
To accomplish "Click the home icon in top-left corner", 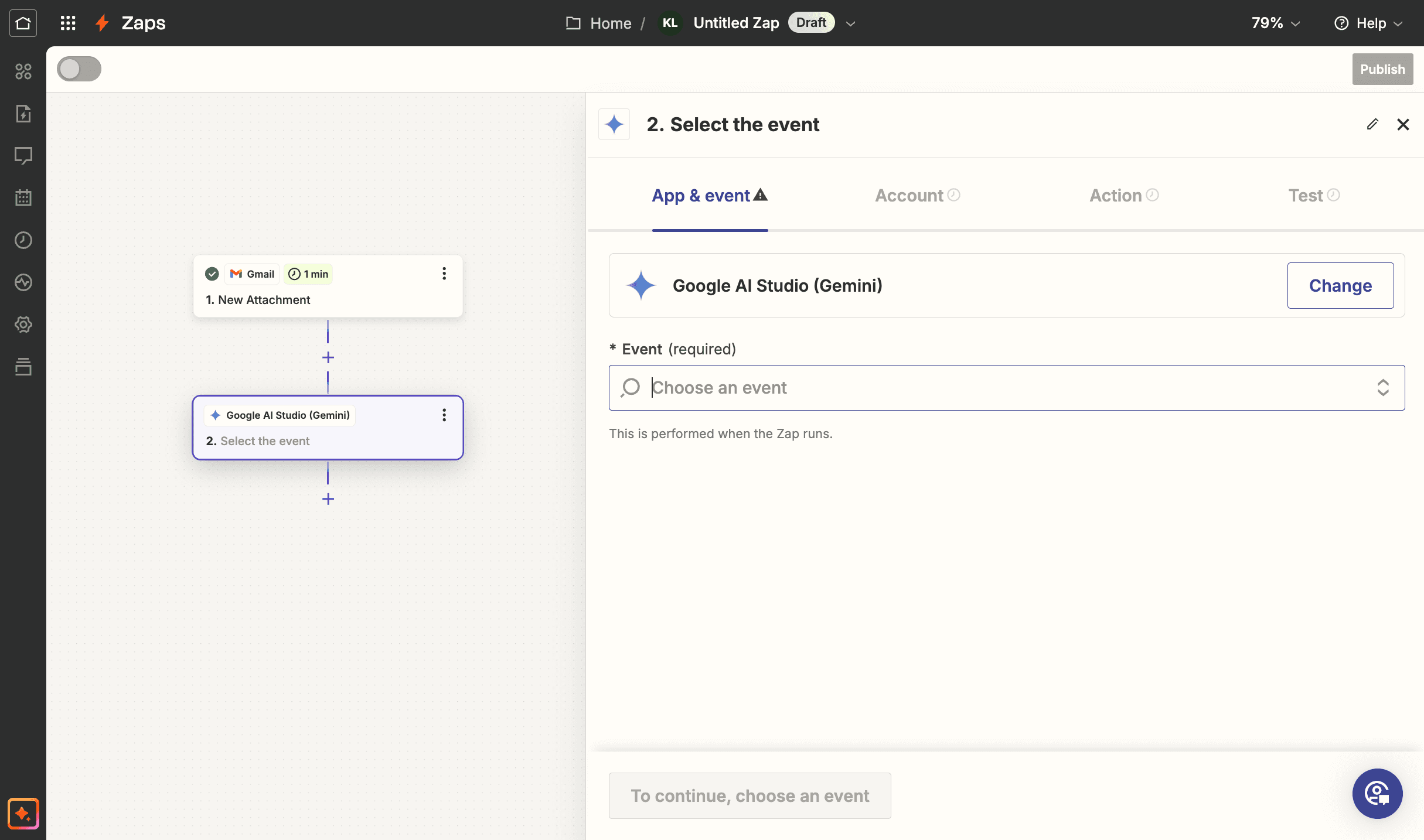I will (23, 23).
